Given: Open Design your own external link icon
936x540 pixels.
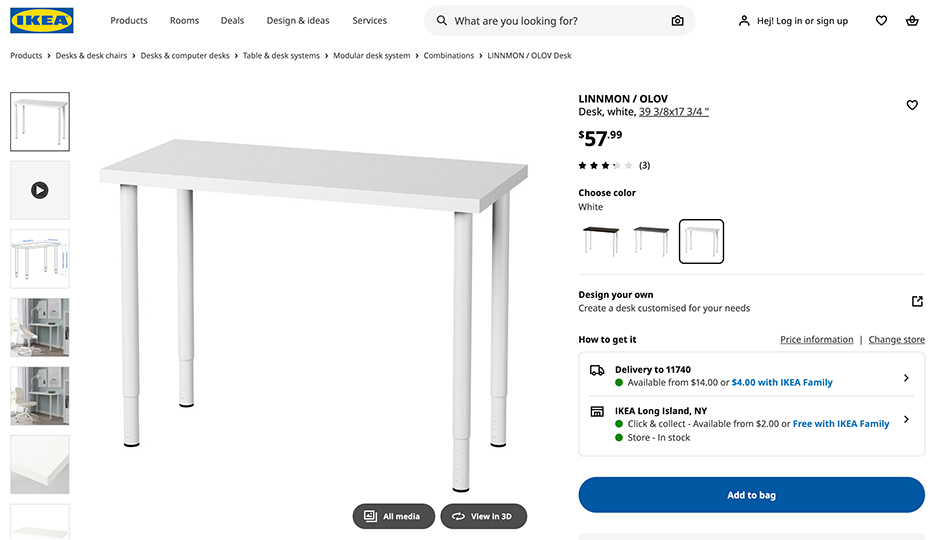Looking at the screenshot, I should [x=917, y=301].
